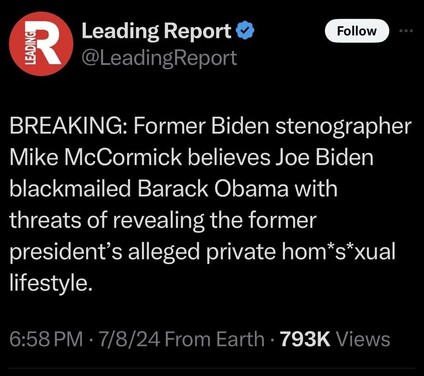Click the white R letter in the logo
This screenshot has width=424, height=376.
coord(48,42)
